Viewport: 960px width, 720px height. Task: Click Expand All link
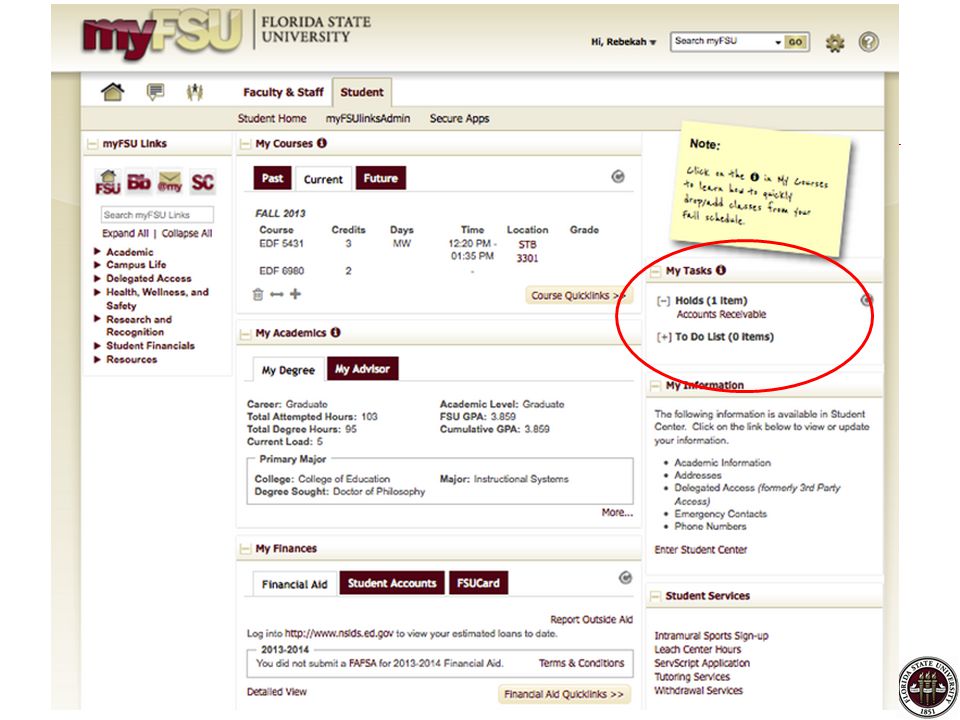[126, 233]
